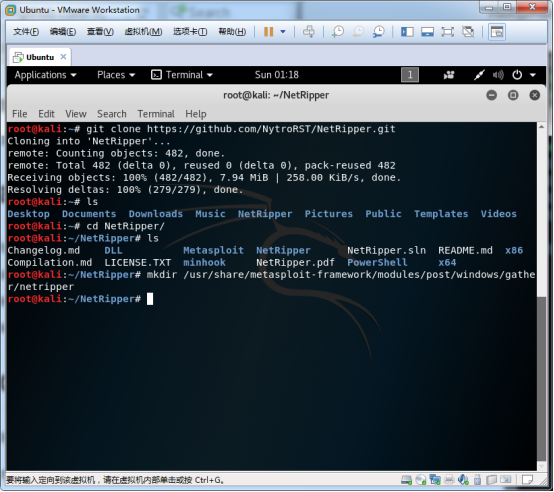Minimize the root@kali terminal window

point(491,95)
